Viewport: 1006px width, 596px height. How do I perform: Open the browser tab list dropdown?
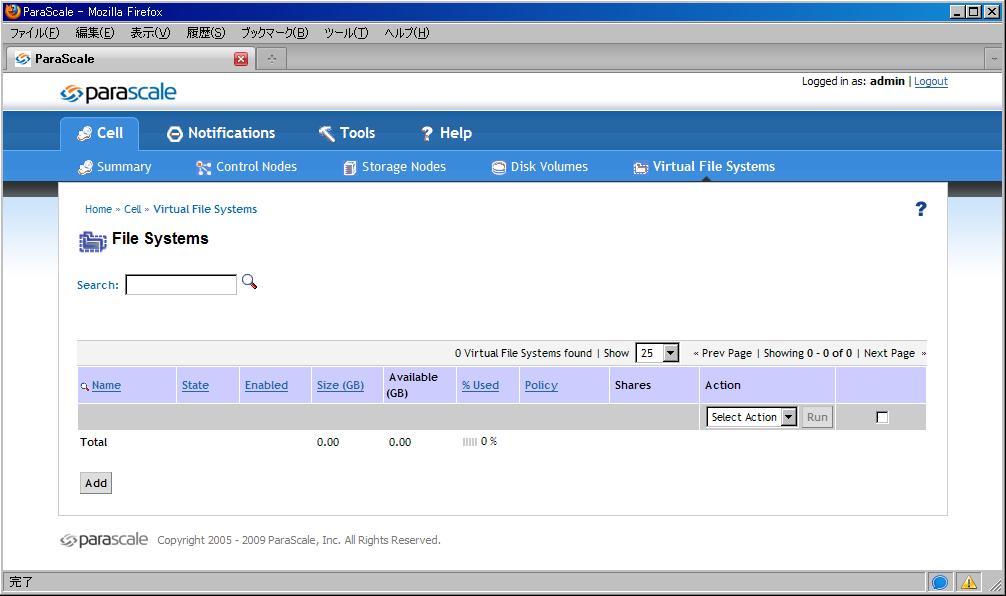pos(994,59)
